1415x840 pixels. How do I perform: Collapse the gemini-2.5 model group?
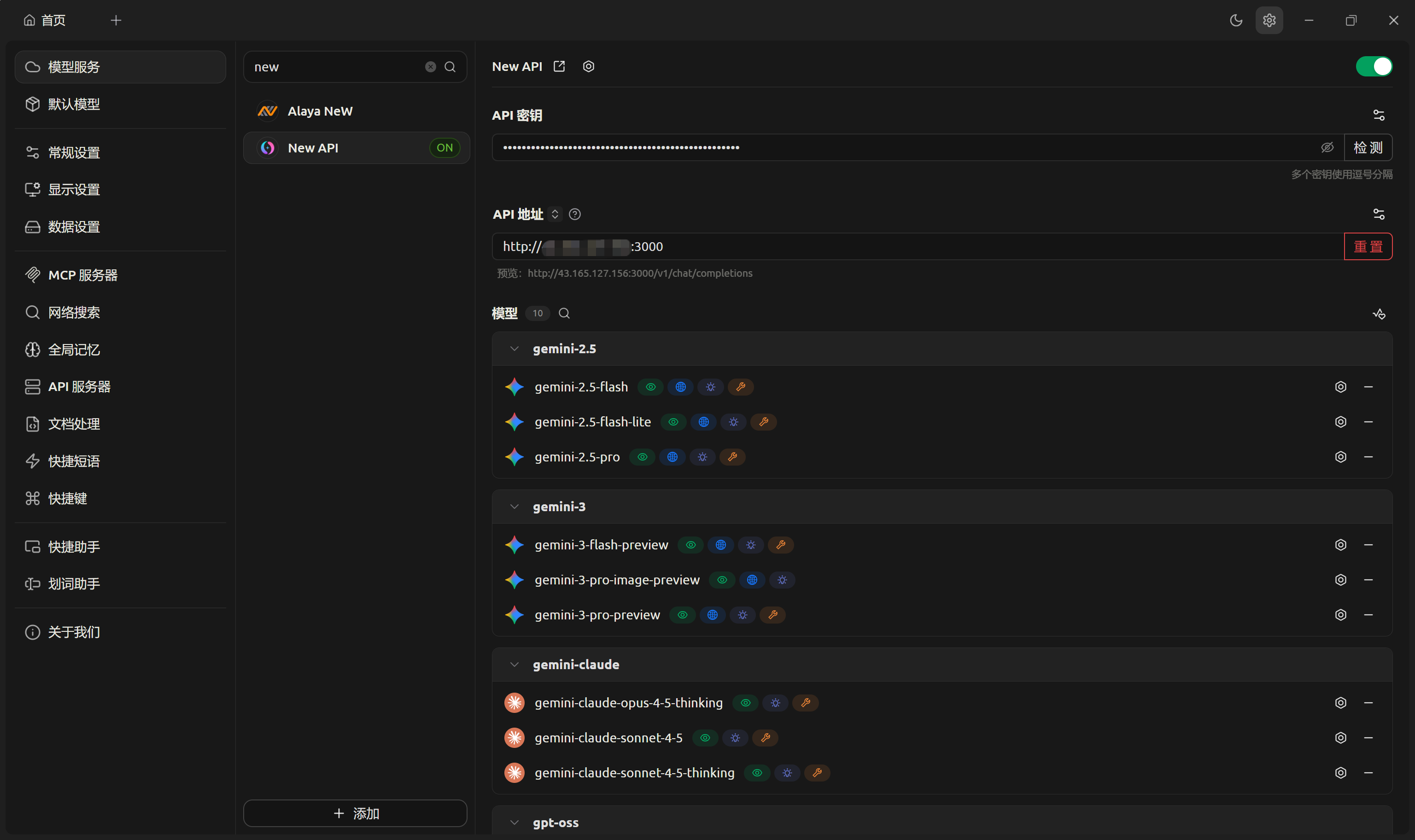[x=514, y=349]
